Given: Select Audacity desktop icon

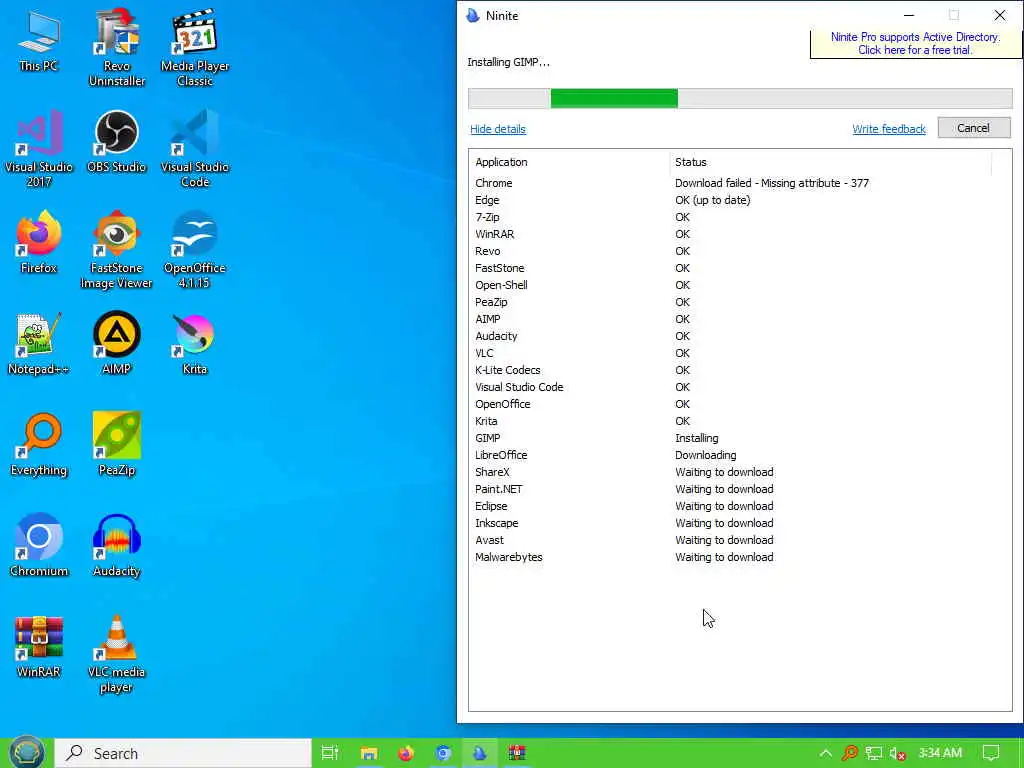Looking at the screenshot, I should coord(116,545).
